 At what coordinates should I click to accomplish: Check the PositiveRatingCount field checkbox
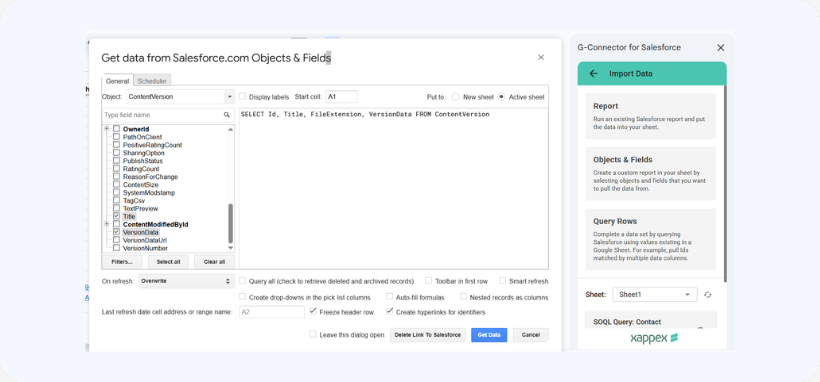tap(117, 144)
